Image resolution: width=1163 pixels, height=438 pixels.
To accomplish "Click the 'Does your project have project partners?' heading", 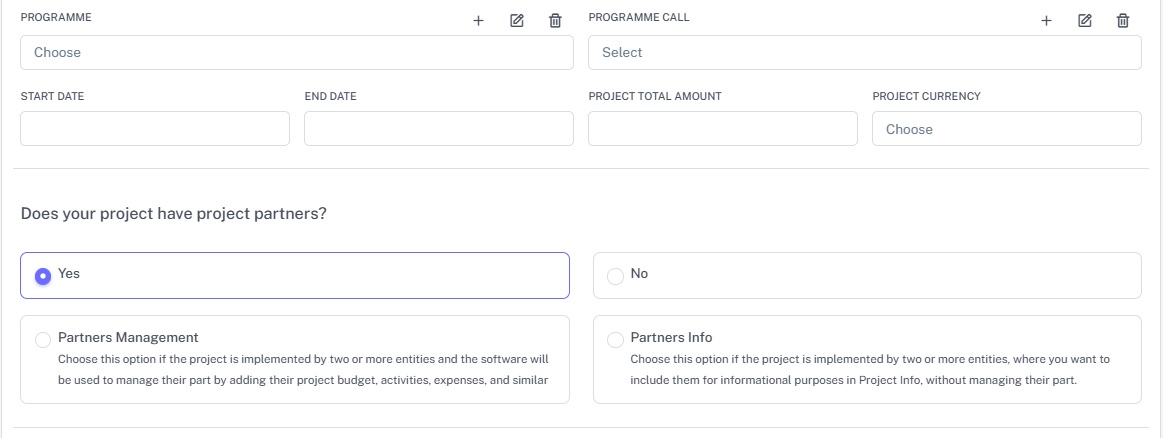I will point(174,214).
